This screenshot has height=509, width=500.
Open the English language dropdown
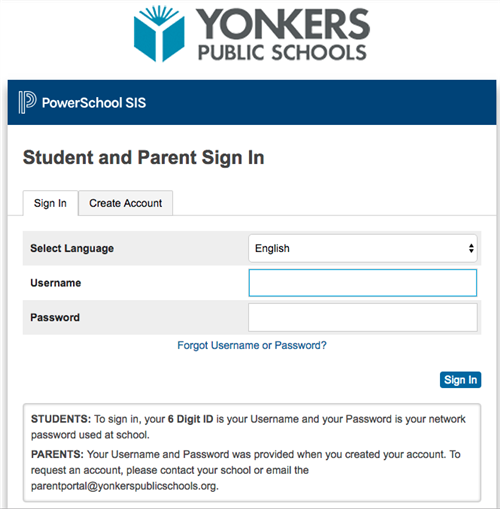coord(363,248)
